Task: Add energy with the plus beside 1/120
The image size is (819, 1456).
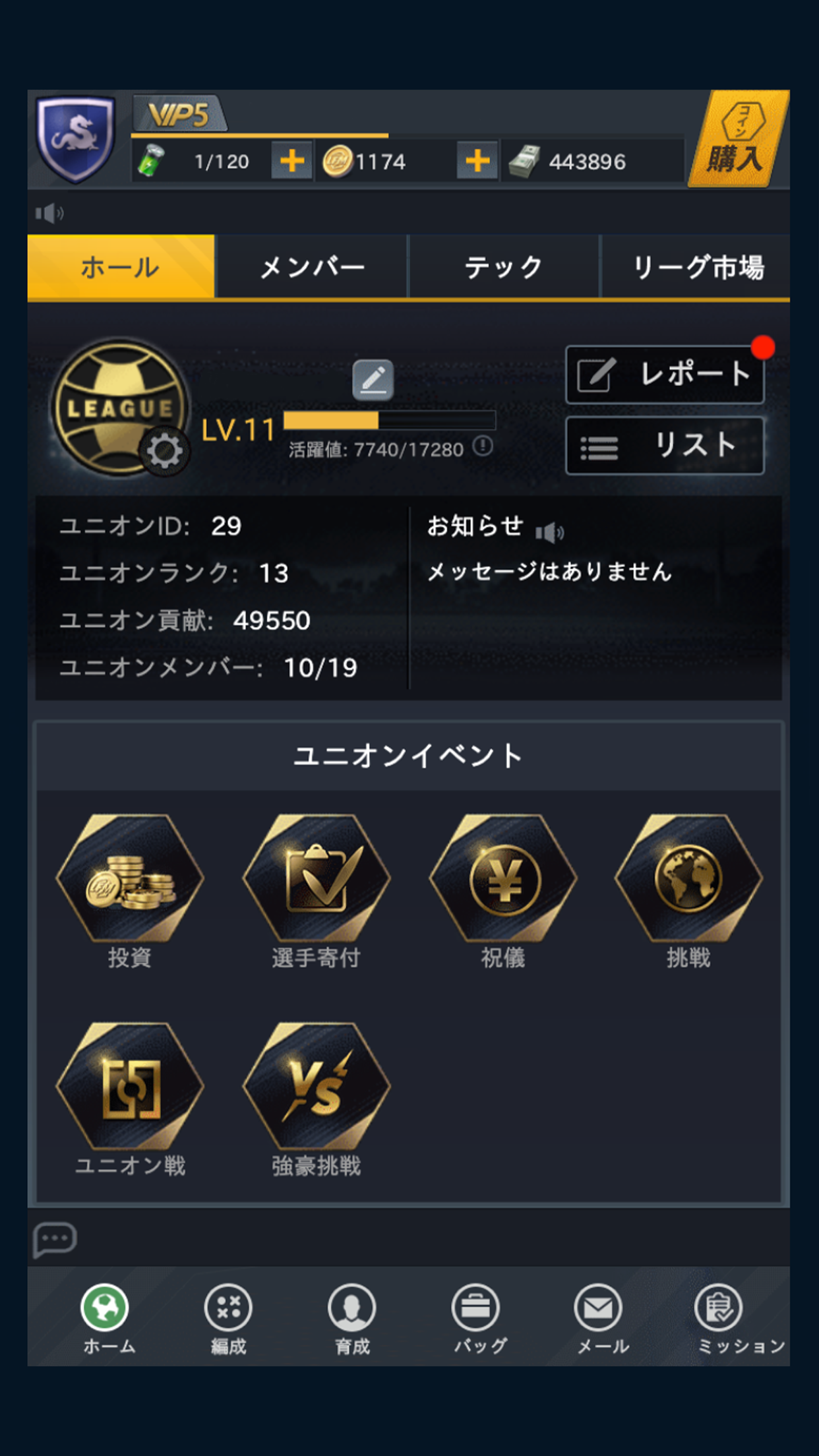Action: click(291, 161)
